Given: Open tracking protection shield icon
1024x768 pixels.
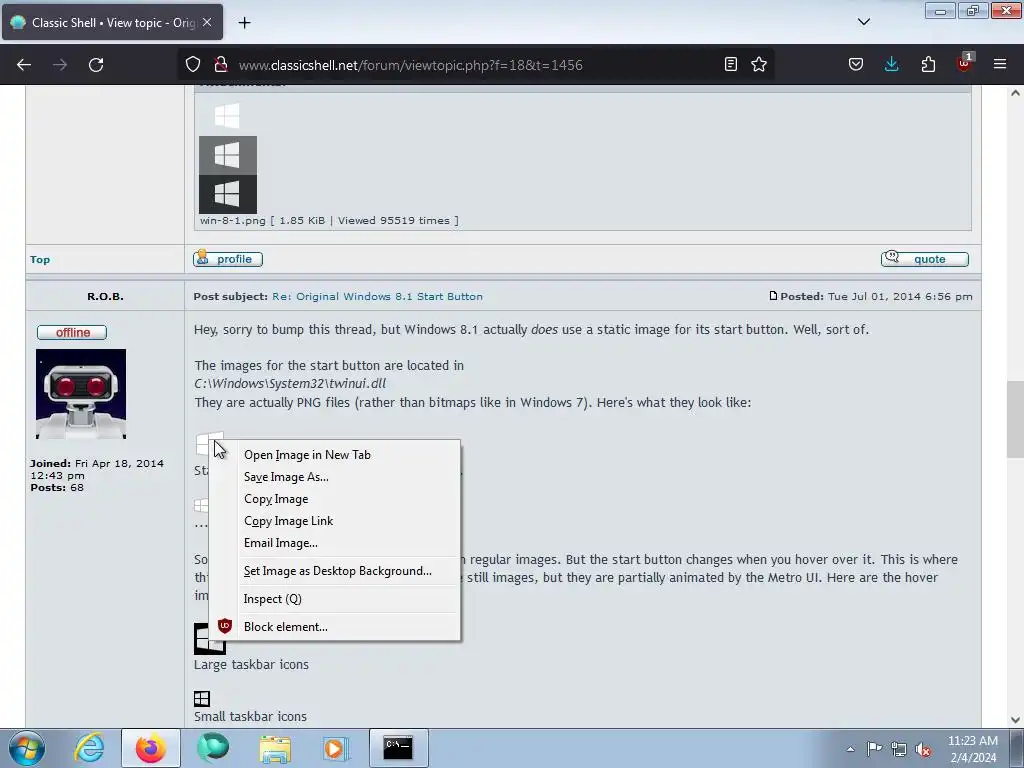Looking at the screenshot, I should click(193, 65).
